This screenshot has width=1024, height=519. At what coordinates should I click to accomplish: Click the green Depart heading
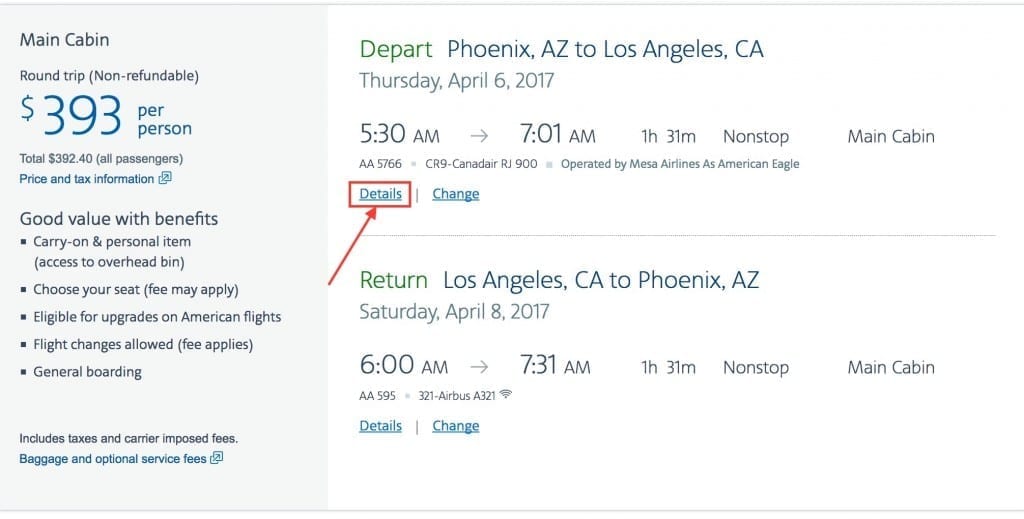click(396, 50)
